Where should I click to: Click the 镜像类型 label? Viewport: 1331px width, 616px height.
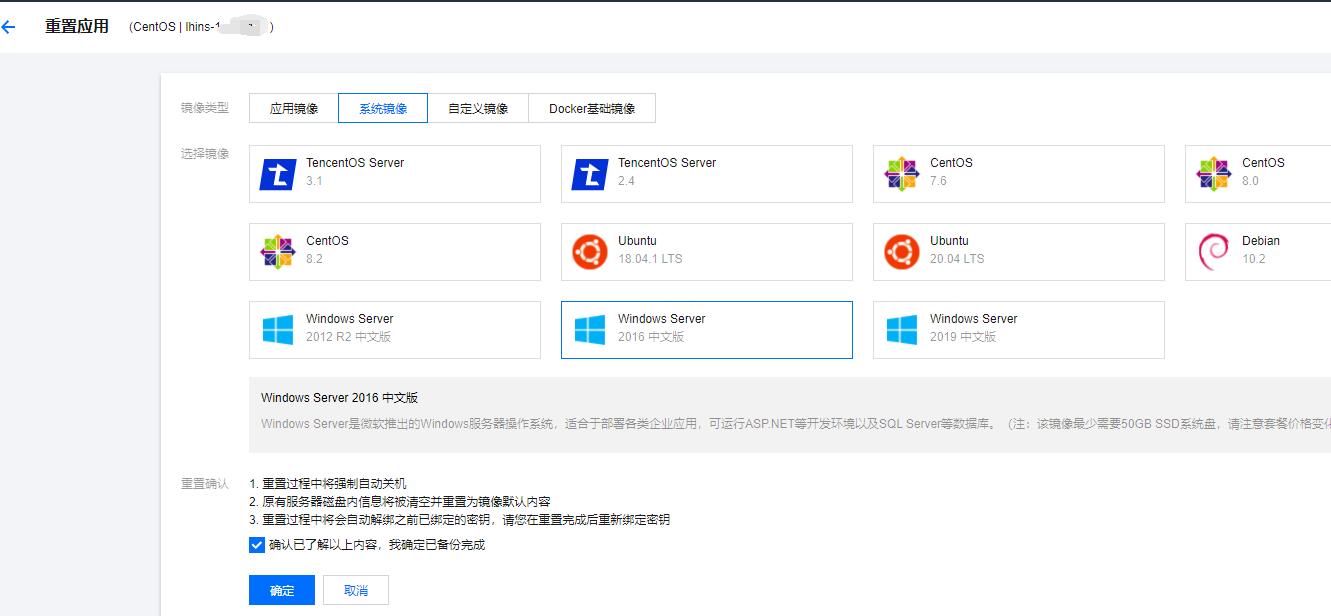click(205, 108)
